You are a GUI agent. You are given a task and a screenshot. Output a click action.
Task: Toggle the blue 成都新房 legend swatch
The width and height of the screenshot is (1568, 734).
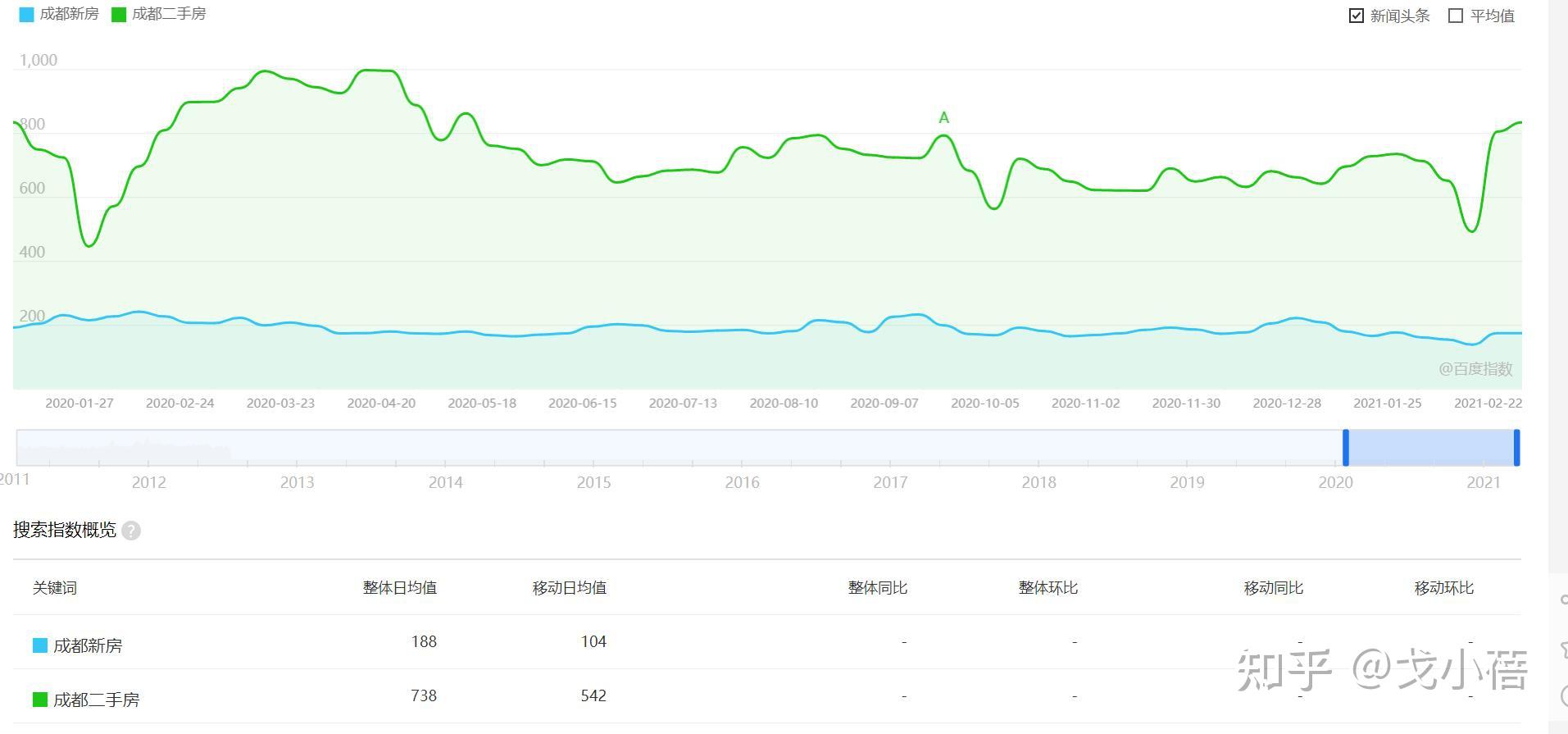[27, 15]
